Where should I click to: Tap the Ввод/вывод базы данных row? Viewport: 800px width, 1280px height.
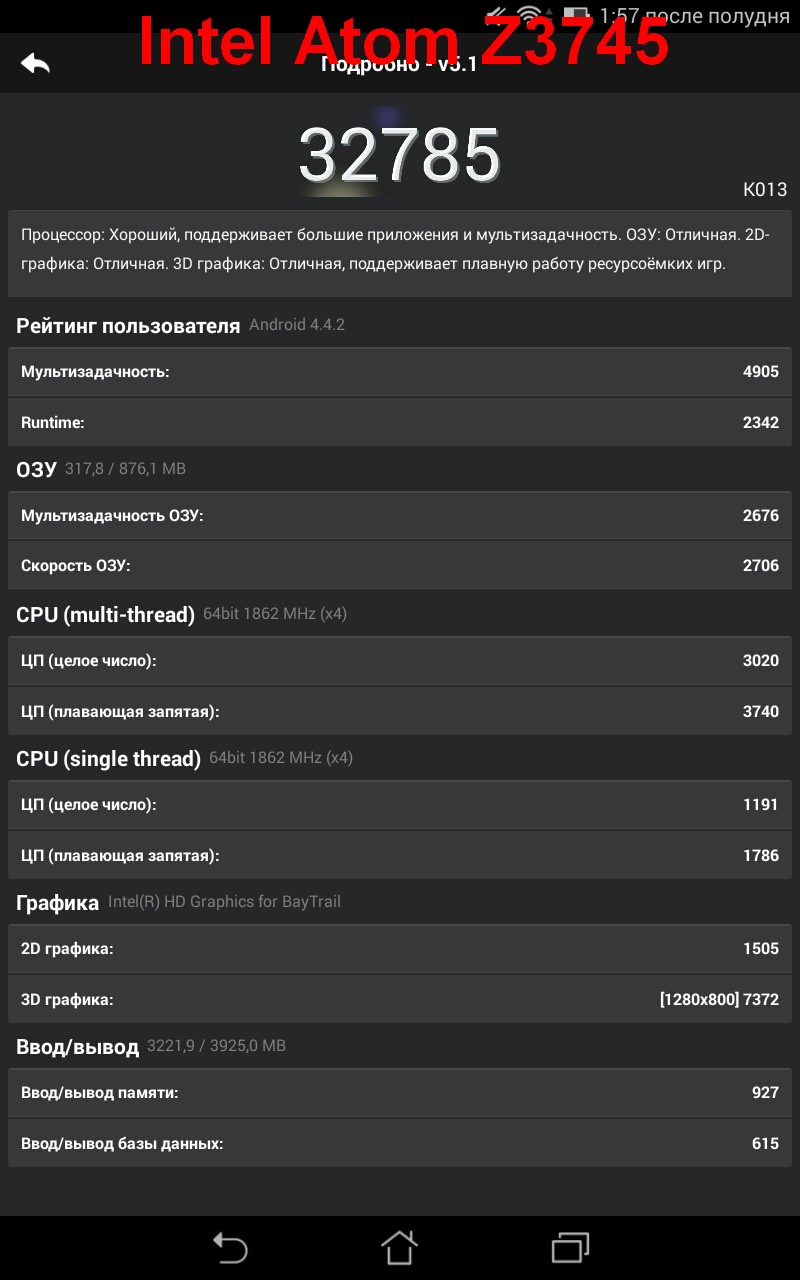point(400,1143)
